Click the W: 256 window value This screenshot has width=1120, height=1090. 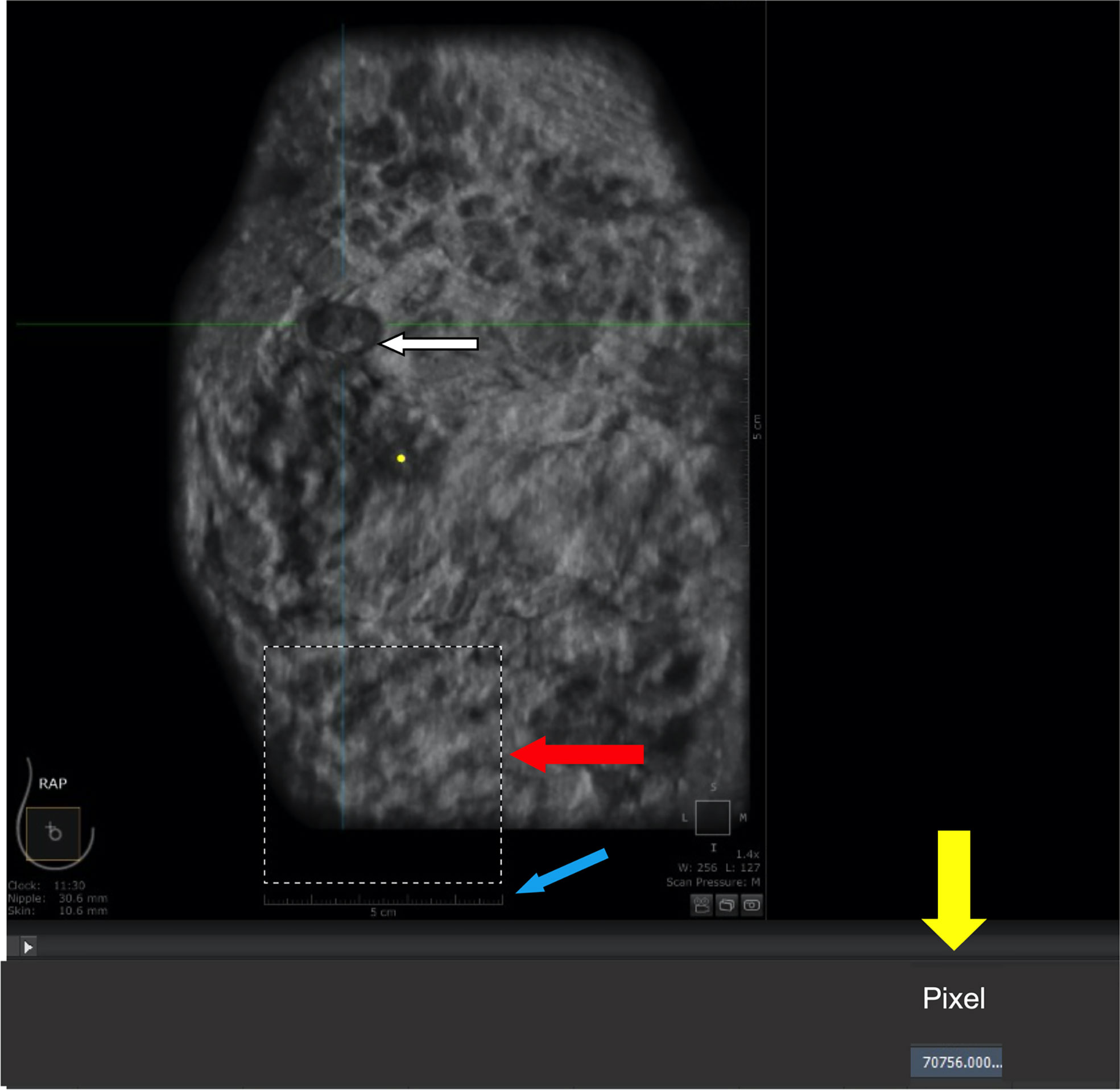pyautogui.click(x=697, y=867)
